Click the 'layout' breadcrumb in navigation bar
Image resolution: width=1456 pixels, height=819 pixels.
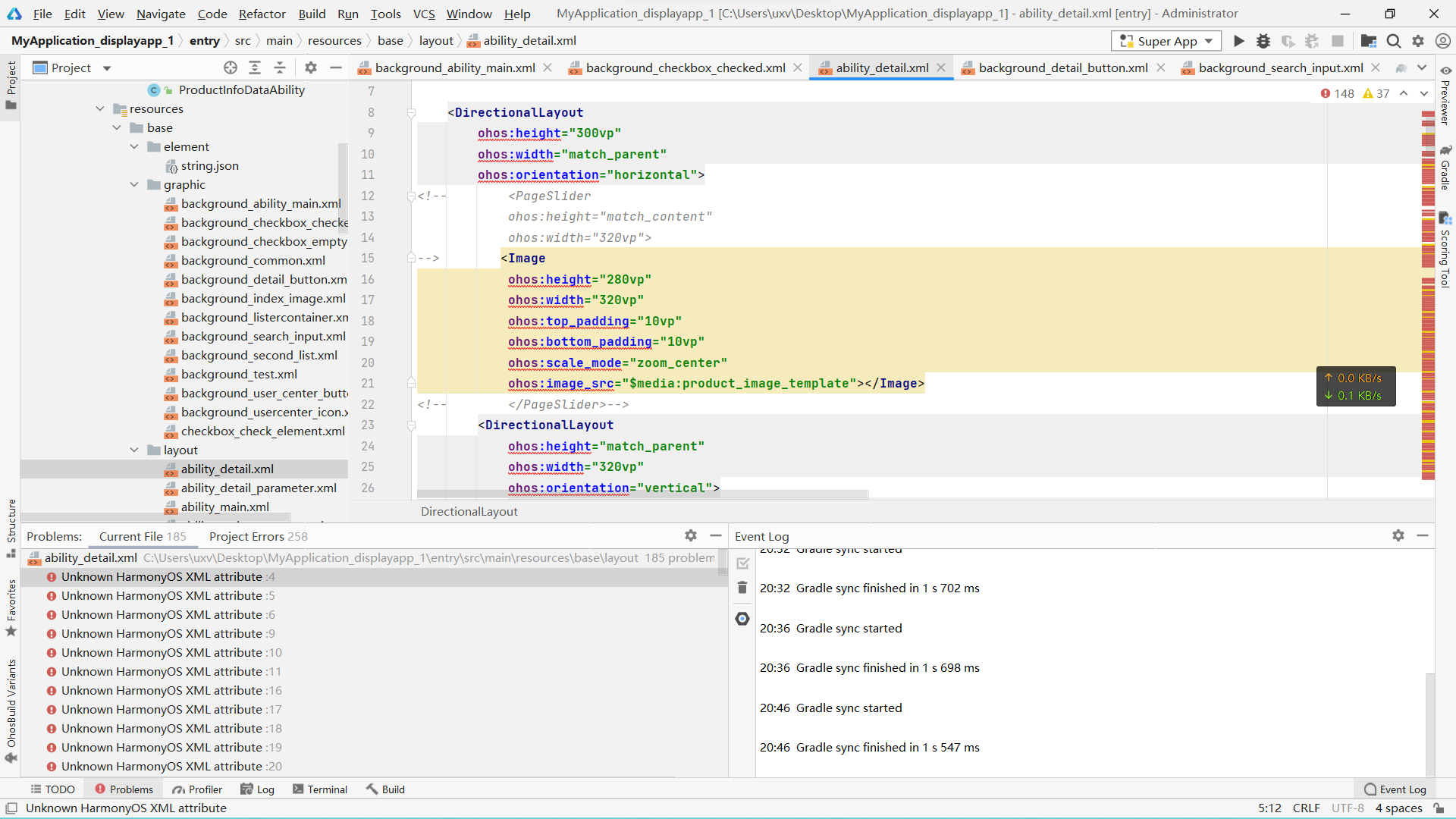click(x=436, y=41)
